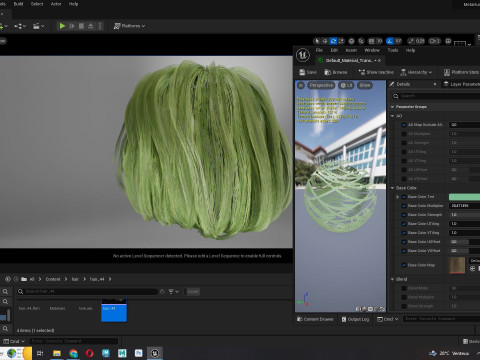The image size is (480, 360).
Task: Open the viewport layout grid icon
Action: point(448,41)
